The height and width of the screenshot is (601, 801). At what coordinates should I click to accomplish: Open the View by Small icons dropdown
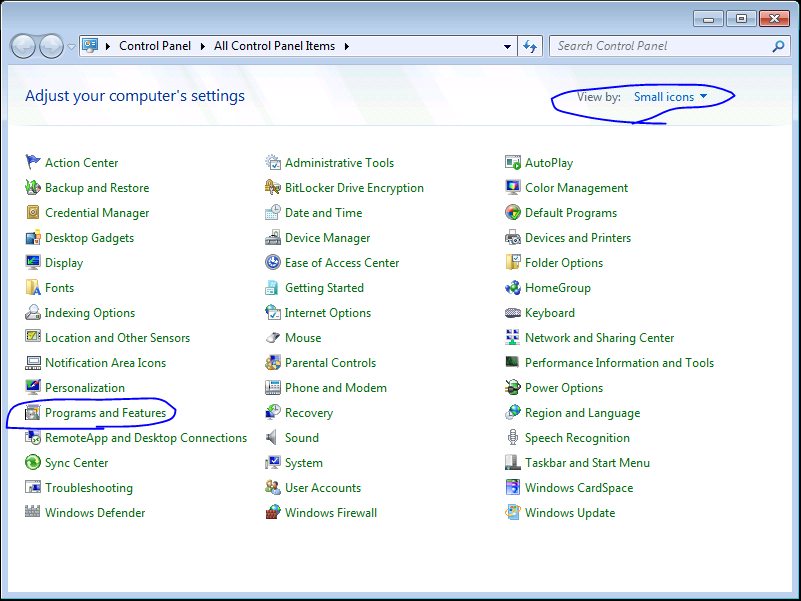click(670, 97)
